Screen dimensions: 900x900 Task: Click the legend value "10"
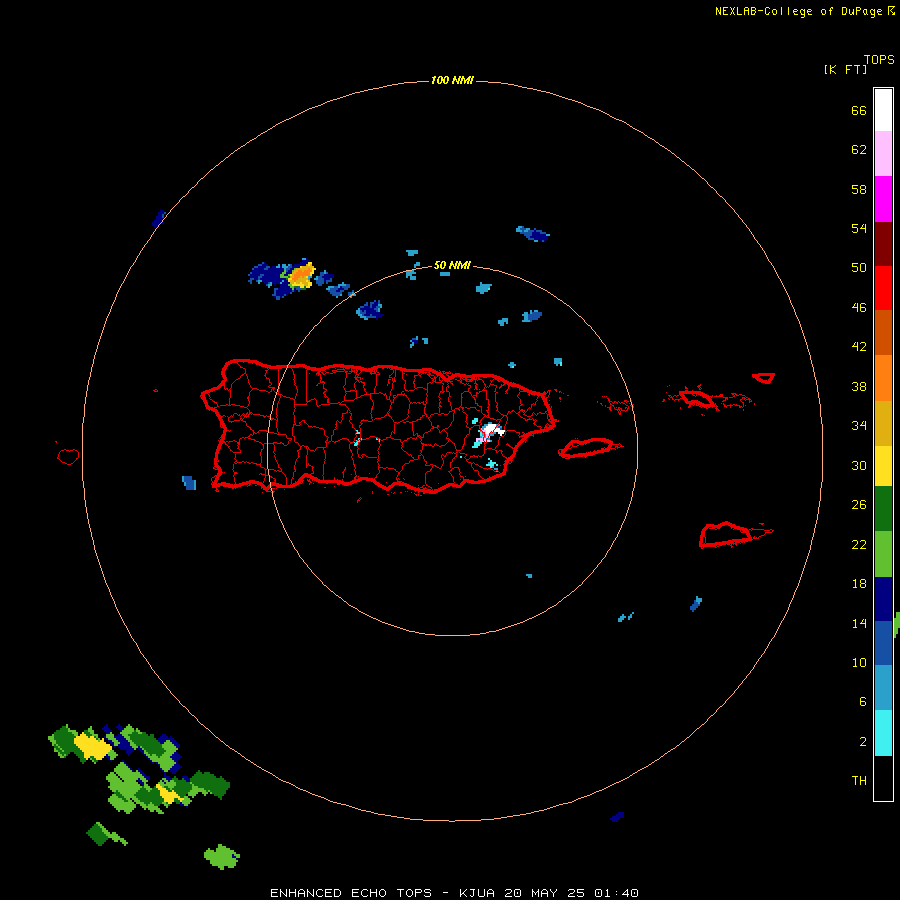pyautogui.click(x=859, y=662)
